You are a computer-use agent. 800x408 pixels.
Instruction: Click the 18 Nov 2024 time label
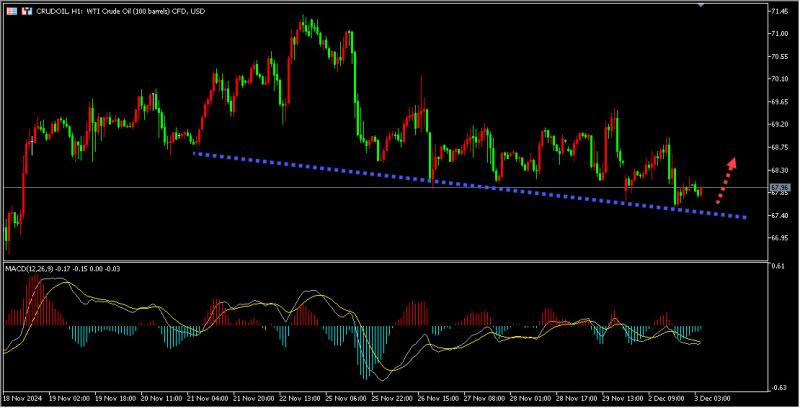click(22, 398)
